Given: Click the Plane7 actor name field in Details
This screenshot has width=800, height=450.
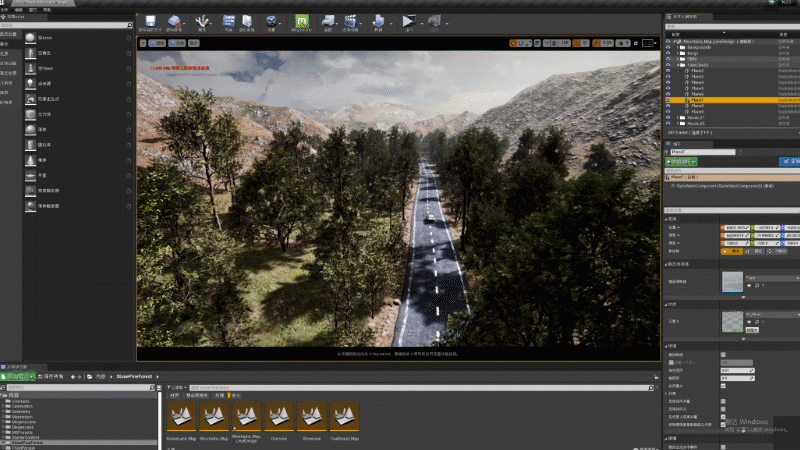Looking at the screenshot, I should tap(703, 152).
